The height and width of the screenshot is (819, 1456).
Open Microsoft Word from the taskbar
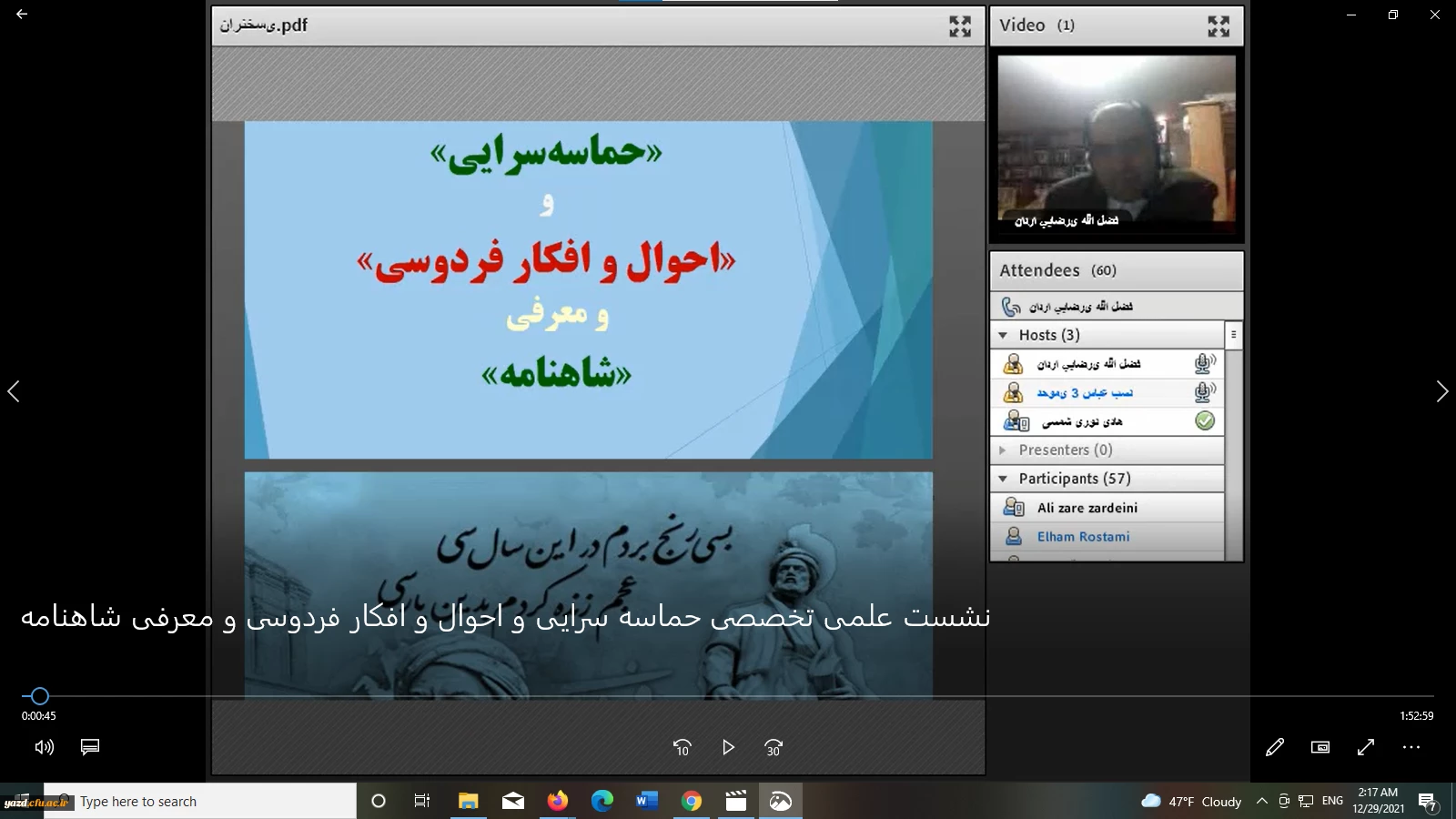pyautogui.click(x=647, y=801)
